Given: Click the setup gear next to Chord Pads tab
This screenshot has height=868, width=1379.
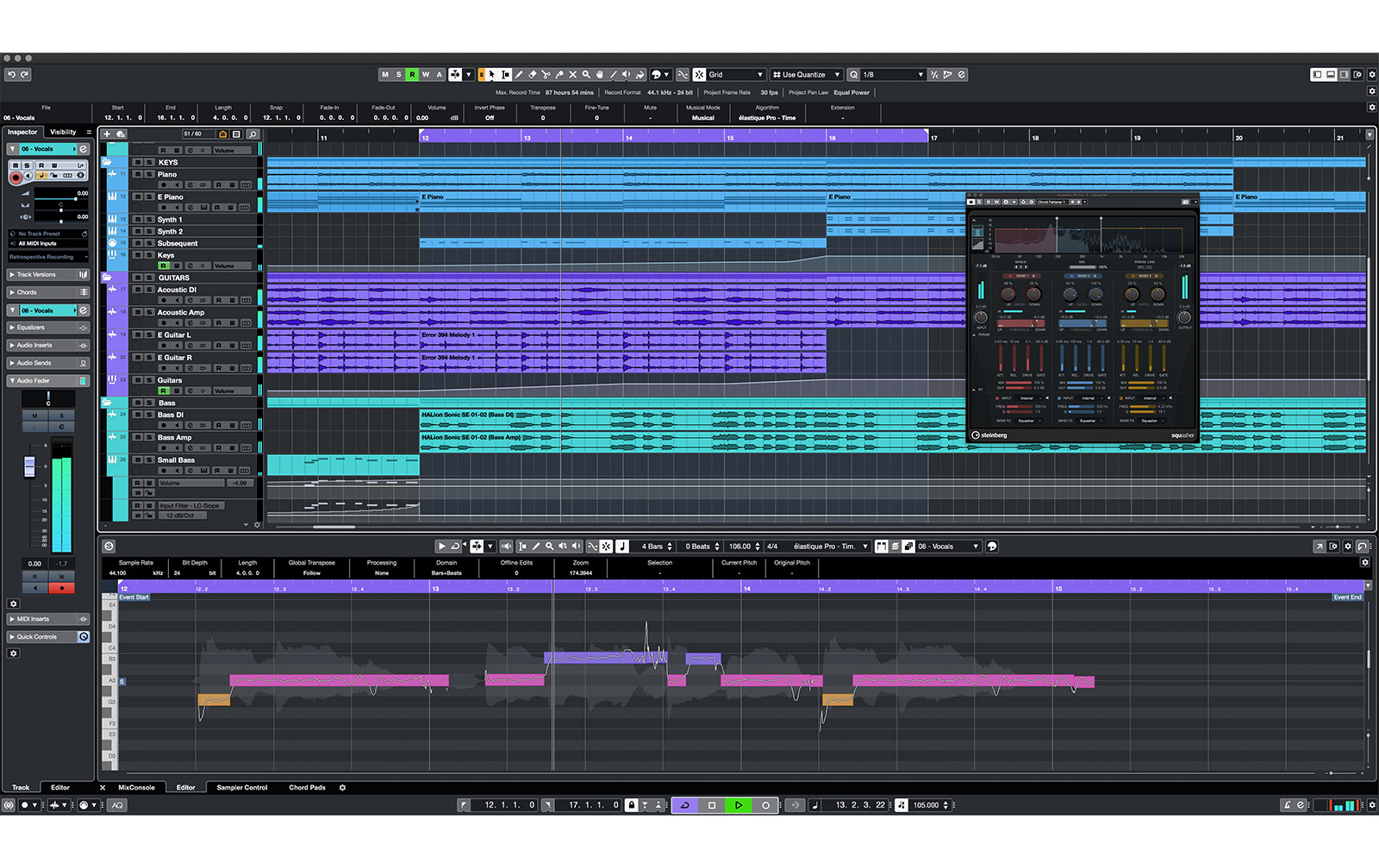Looking at the screenshot, I should (x=342, y=788).
